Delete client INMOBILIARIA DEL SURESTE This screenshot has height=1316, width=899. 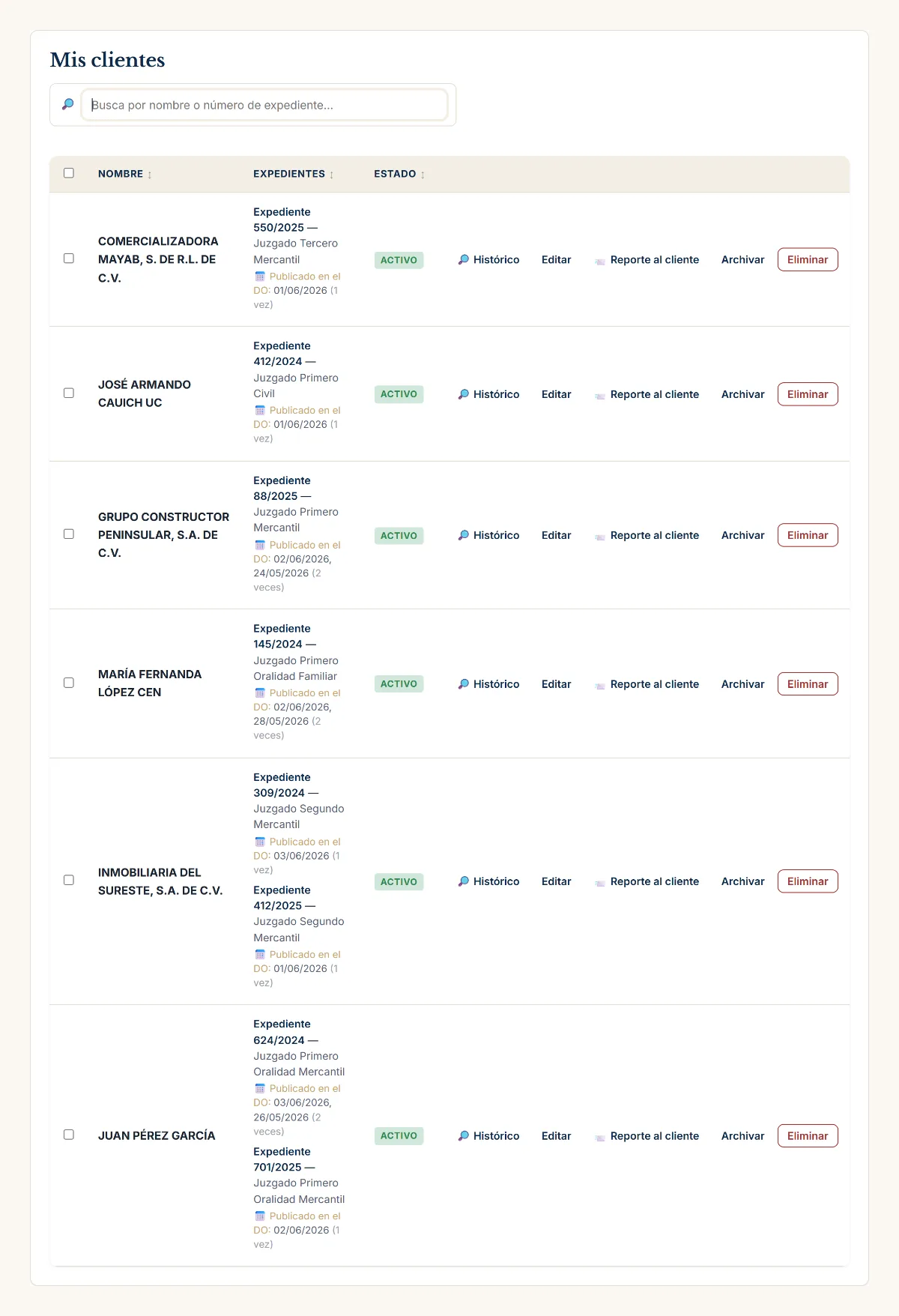pos(808,881)
